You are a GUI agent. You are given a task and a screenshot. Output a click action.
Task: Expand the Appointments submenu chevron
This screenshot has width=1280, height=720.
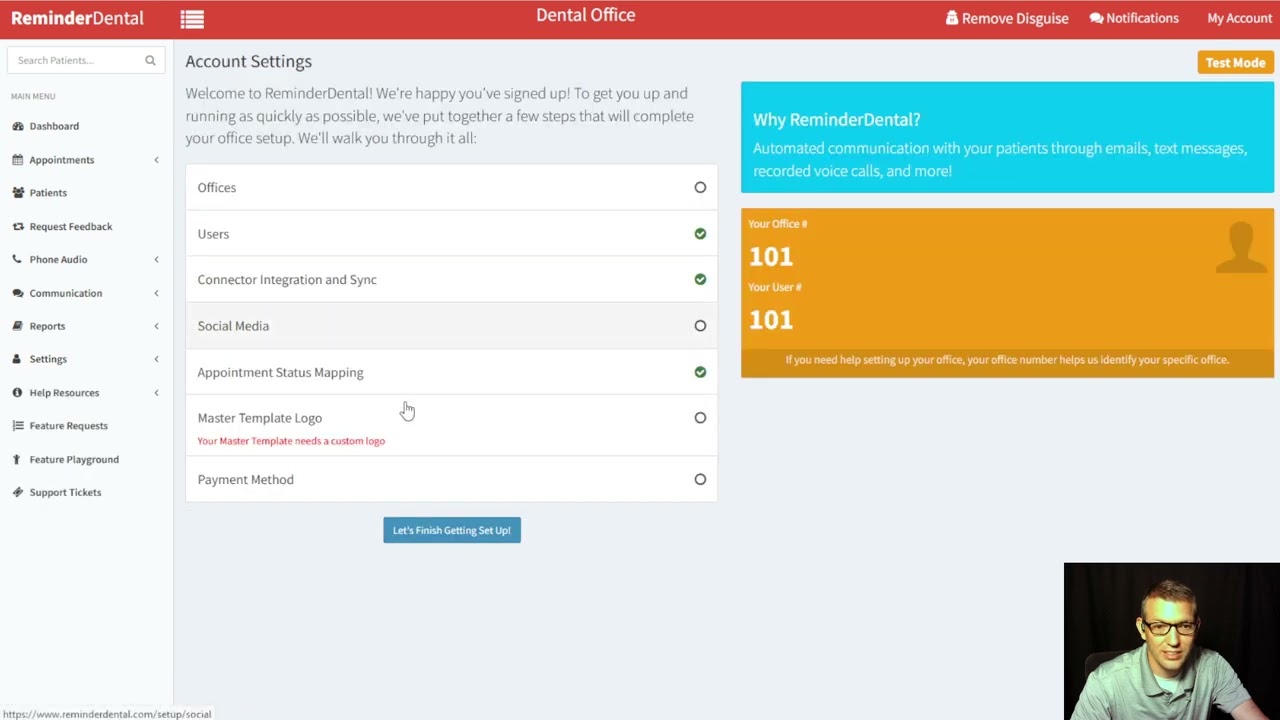(x=156, y=160)
